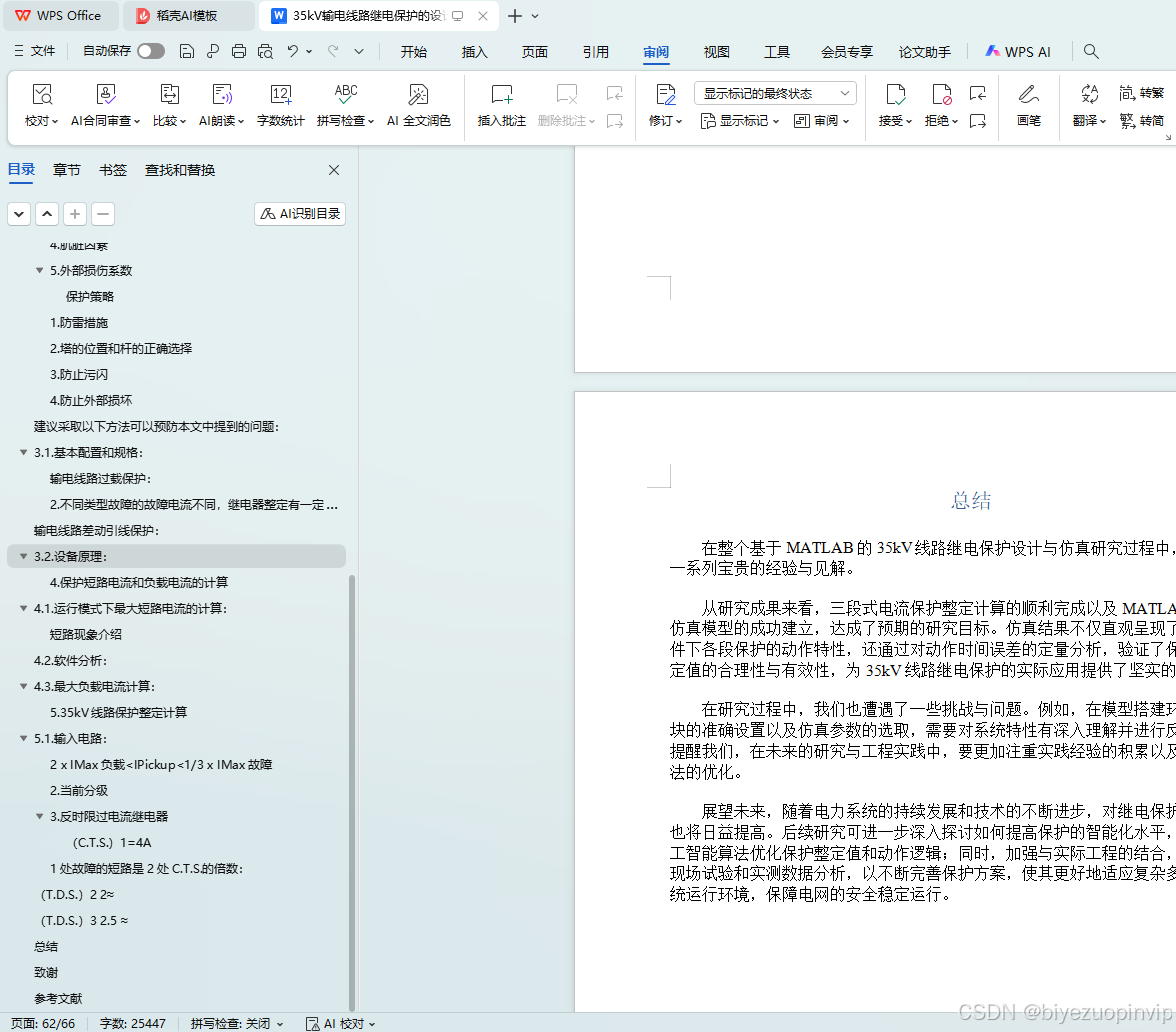The image size is (1176, 1032).
Task: Click the export to PDF icon
Action: pyautogui.click(x=213, y=51)
